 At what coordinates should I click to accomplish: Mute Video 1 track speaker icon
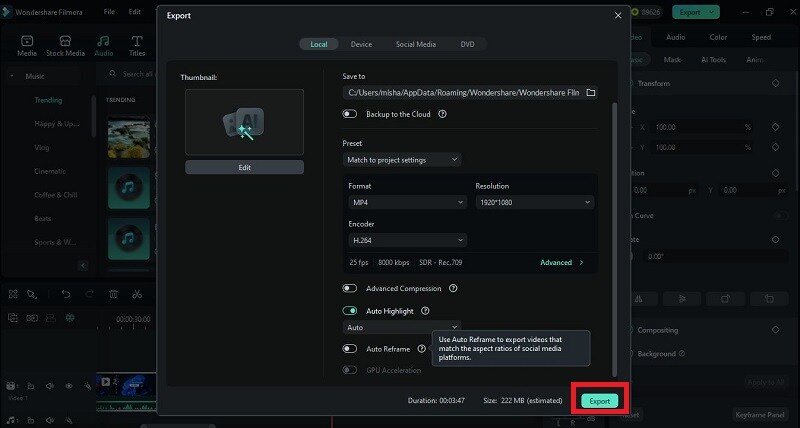(x=49, y=386)
